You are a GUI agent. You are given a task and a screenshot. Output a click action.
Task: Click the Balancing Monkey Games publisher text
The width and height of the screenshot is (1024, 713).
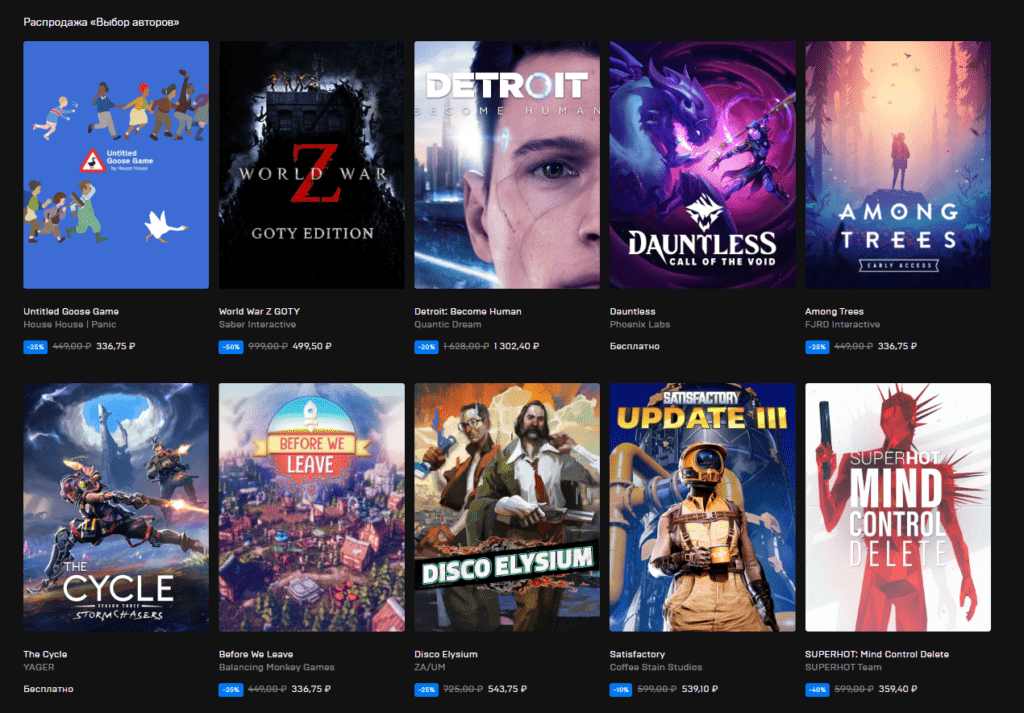[276, 667]
